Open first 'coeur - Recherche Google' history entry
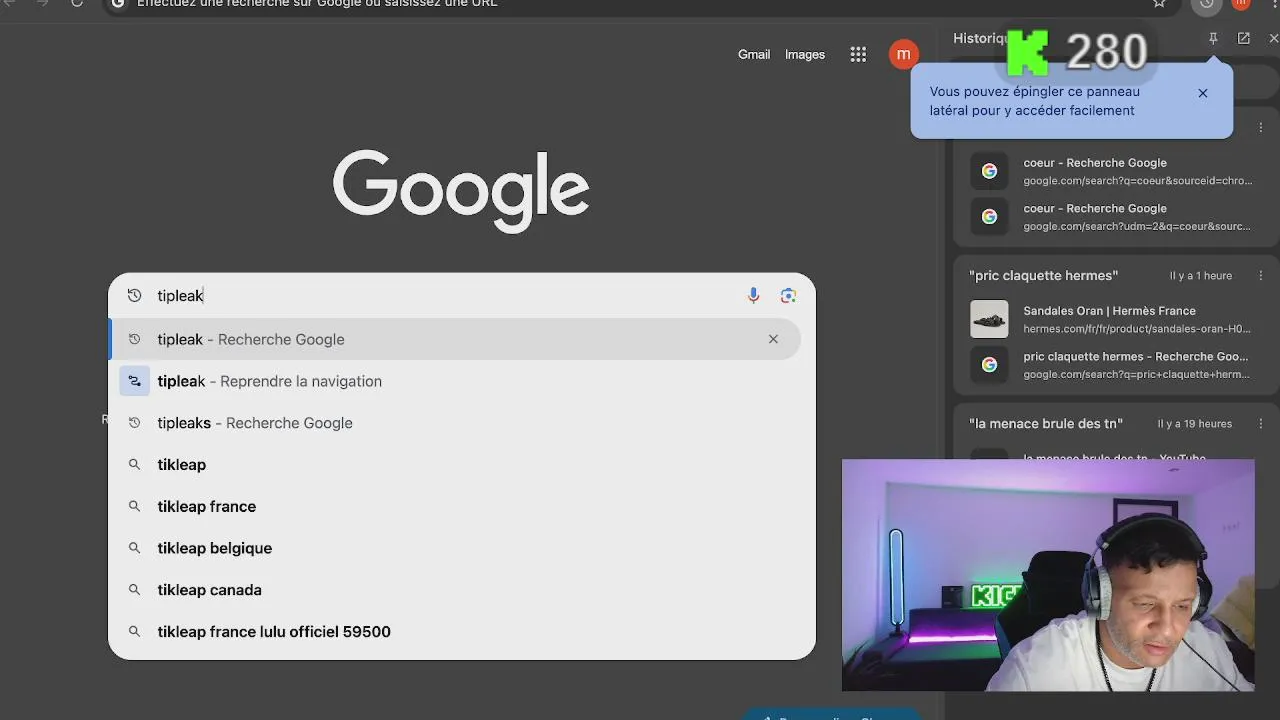The width and height of the screenshot is (1280, 720). (1115, 171)
